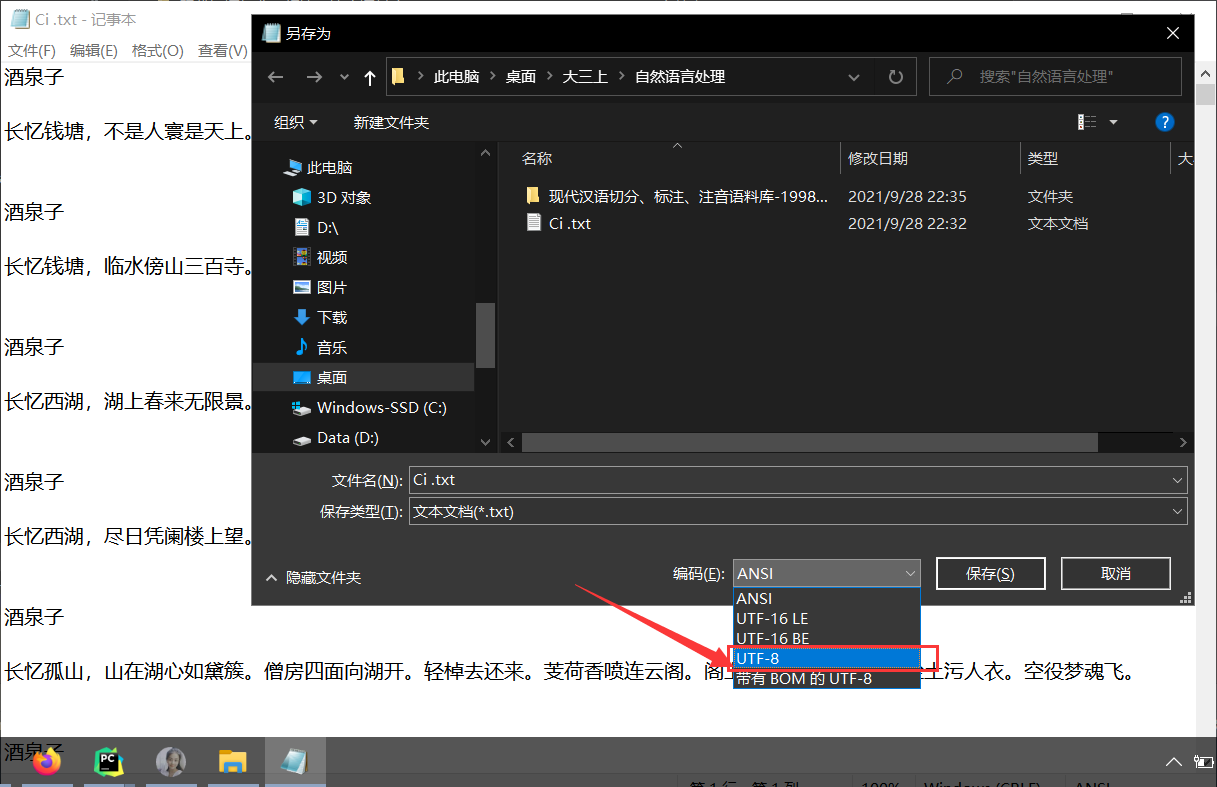
Task: Open 下载 folder in sidebar
Action: [x=320, y=317]
